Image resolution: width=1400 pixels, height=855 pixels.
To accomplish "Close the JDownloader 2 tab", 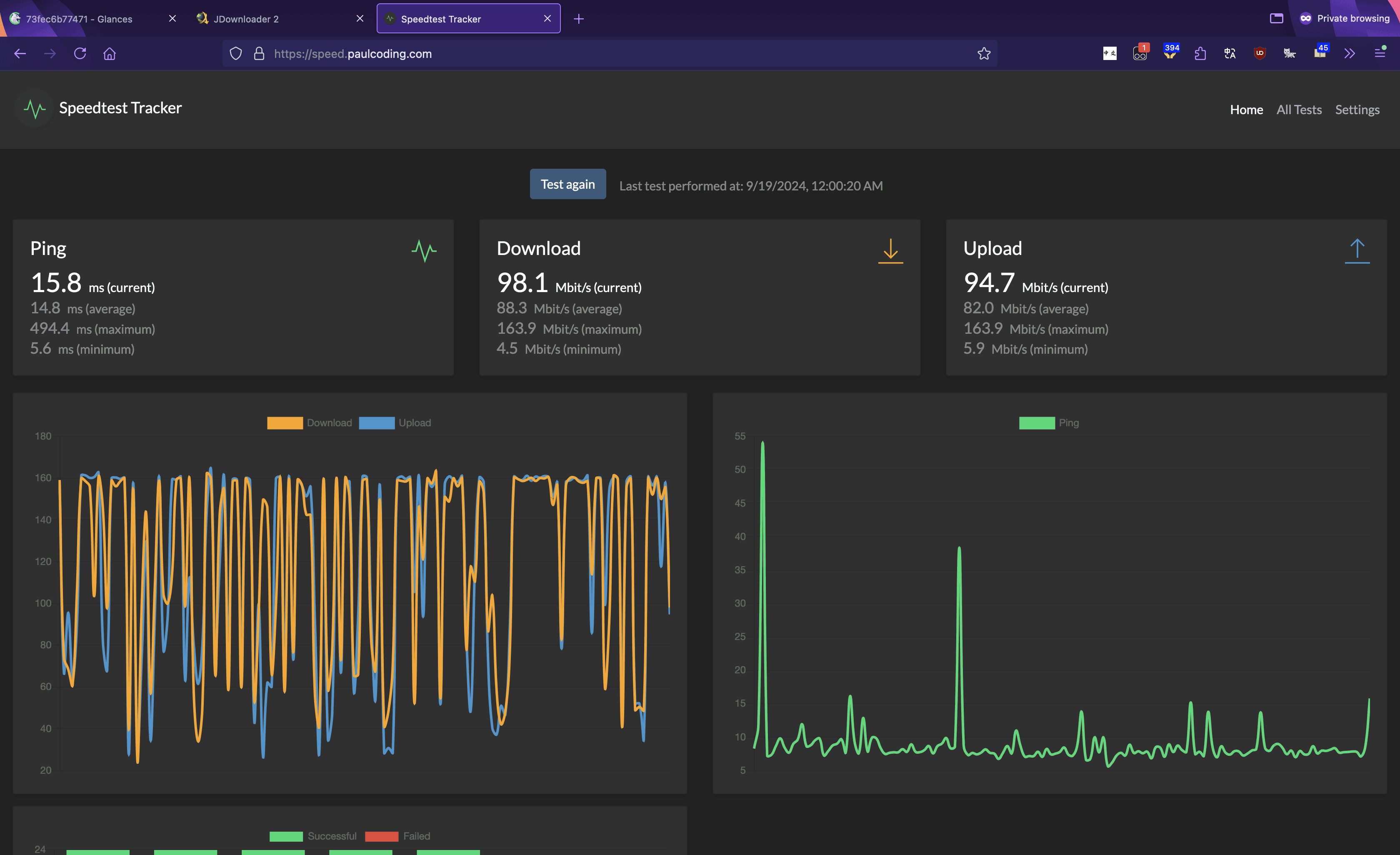I will [x=360, y=19].
